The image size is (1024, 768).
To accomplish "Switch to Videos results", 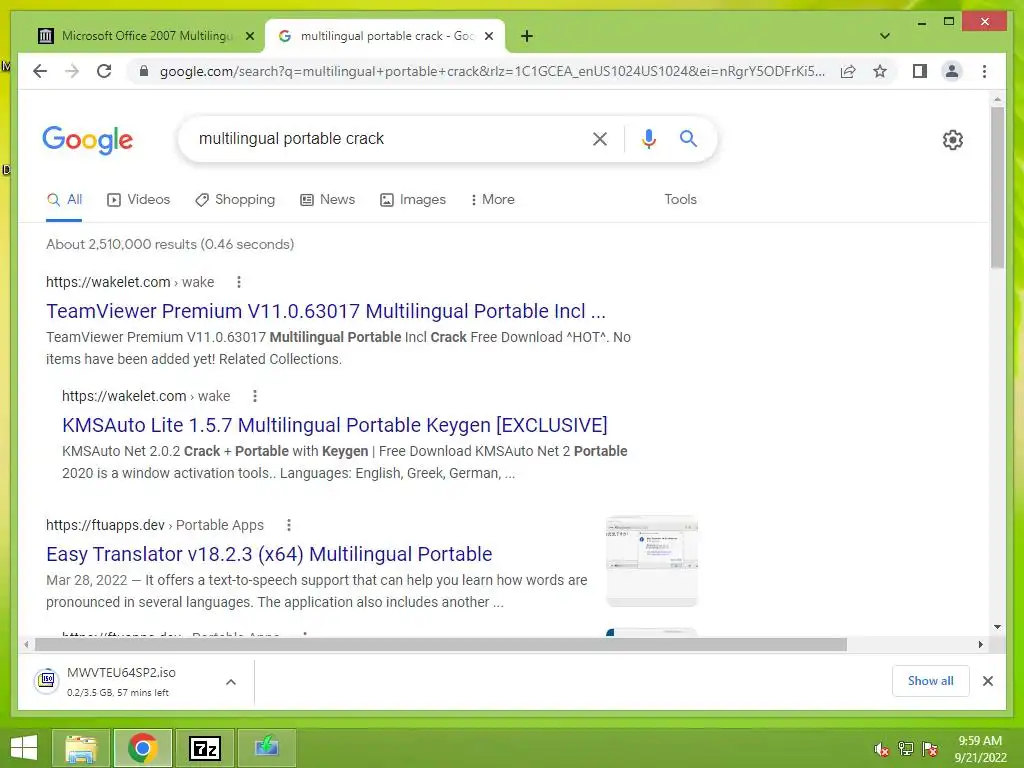I will pyautogui.click(x=138, y=200).
